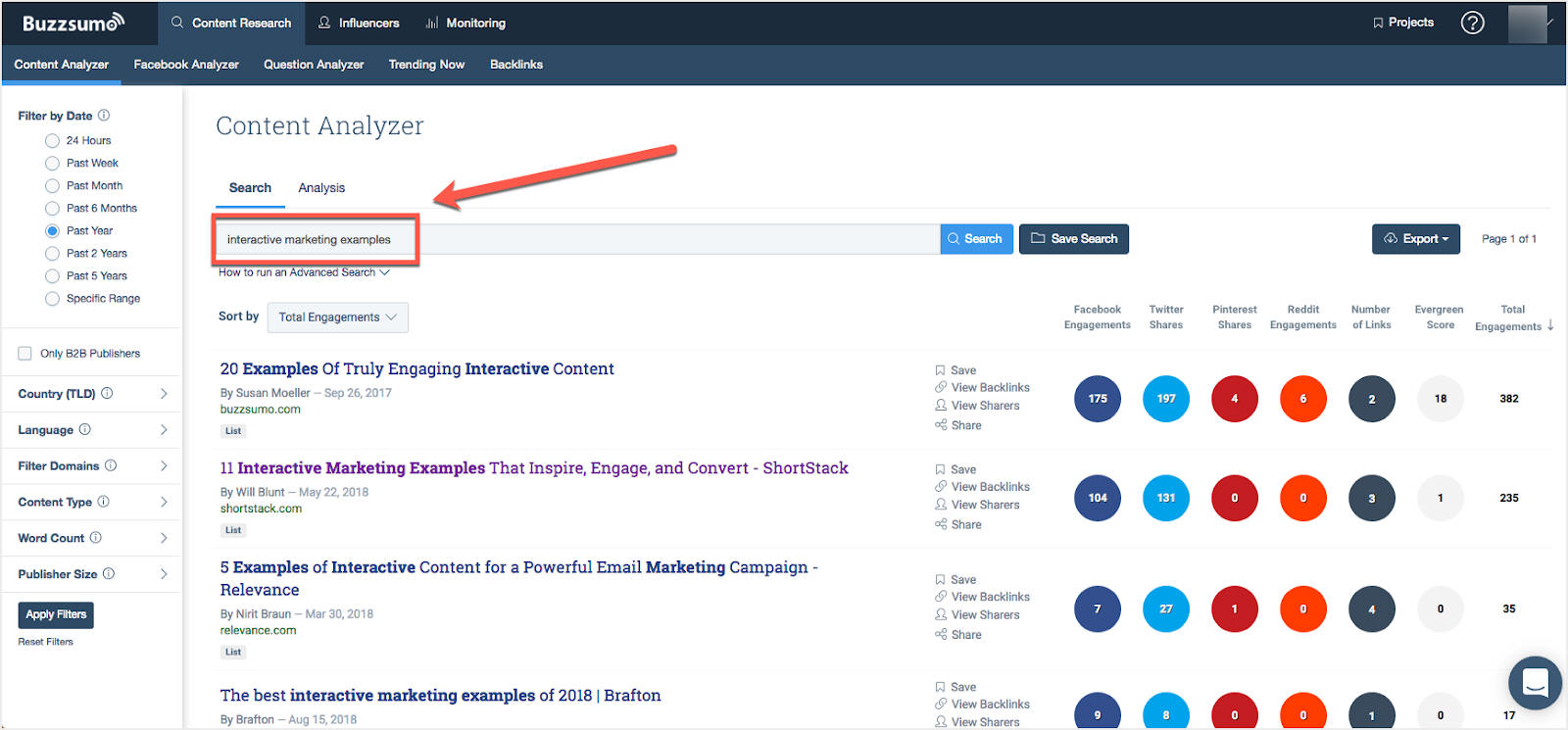Go to Trending Now tab
The image size is (1568, 730).
tap(426, 65)
